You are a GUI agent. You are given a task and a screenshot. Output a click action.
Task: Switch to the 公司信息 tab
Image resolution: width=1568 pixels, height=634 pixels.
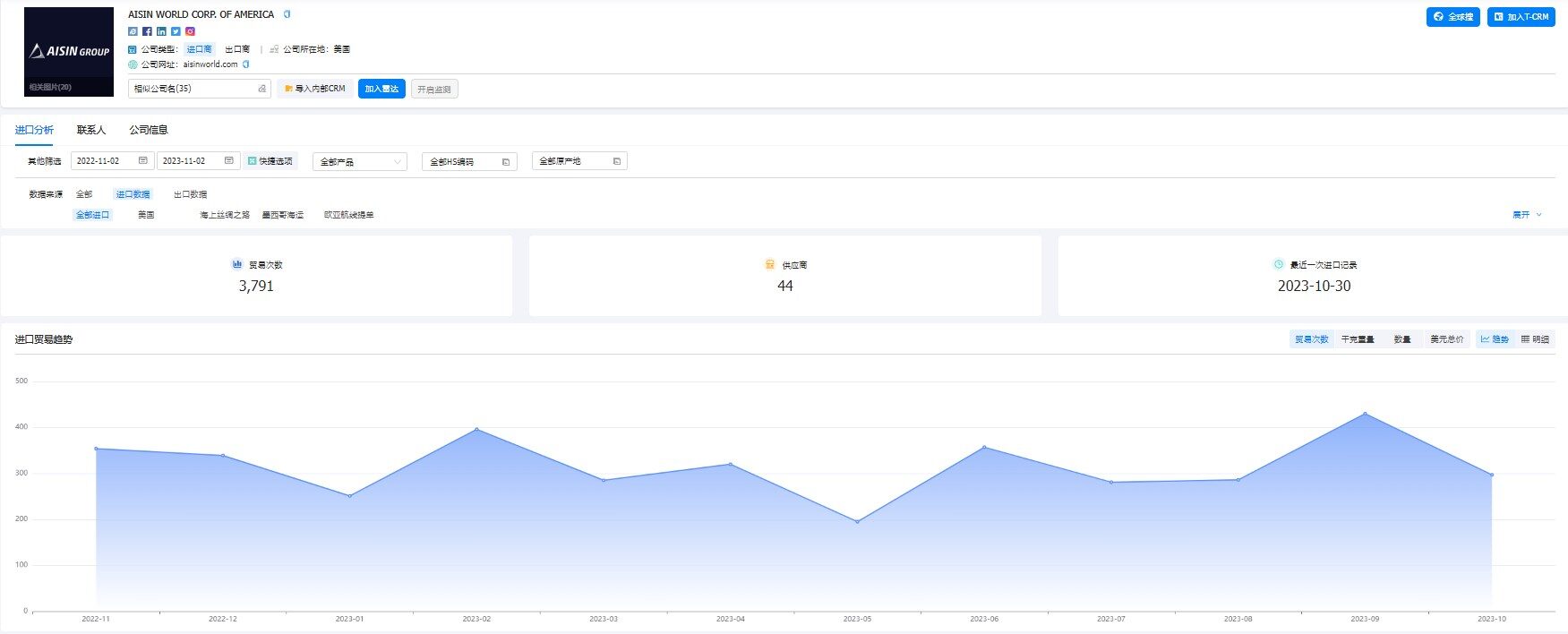tap(149, 130)
